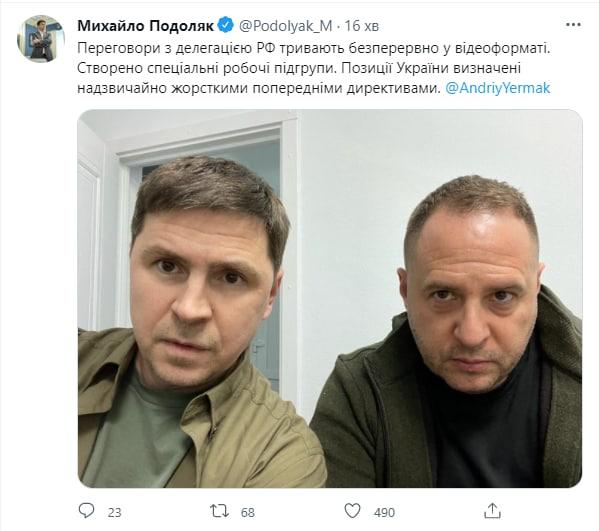
Task: Open the tweet's more options menu
Action: [x=573, y=25]
